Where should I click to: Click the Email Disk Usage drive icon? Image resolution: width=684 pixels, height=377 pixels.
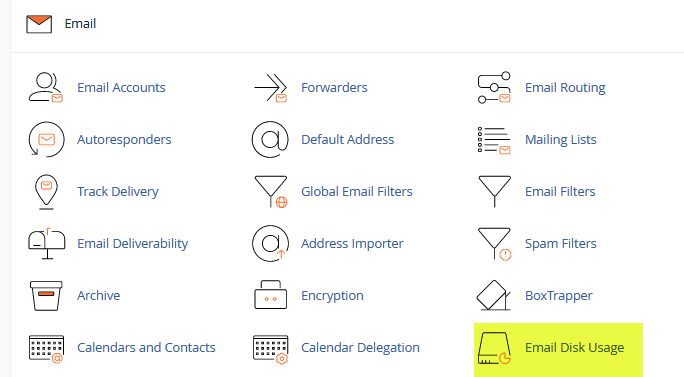(494, 348)
